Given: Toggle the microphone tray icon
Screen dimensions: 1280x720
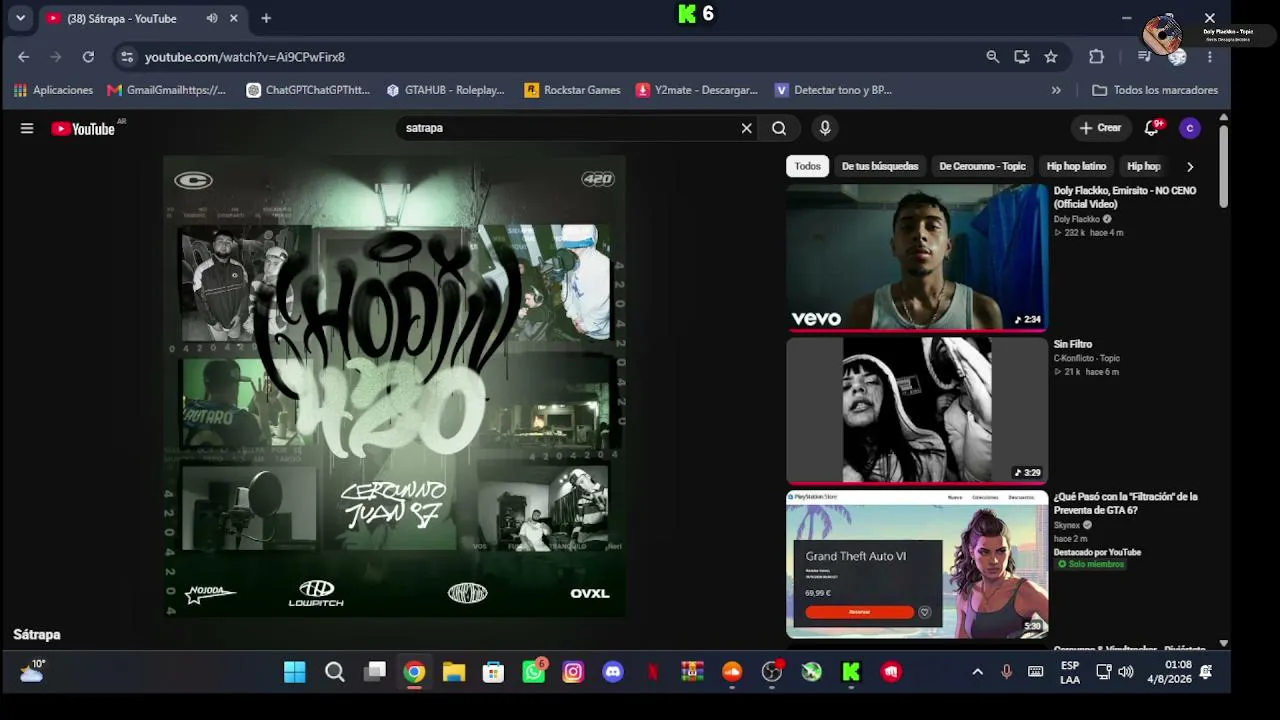Looking at the screenshot, I should coord(1006,672).
